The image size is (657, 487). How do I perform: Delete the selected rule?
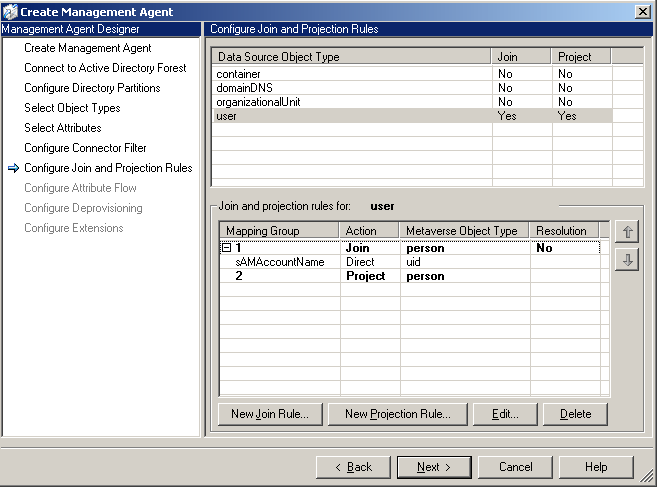point(575,414)
